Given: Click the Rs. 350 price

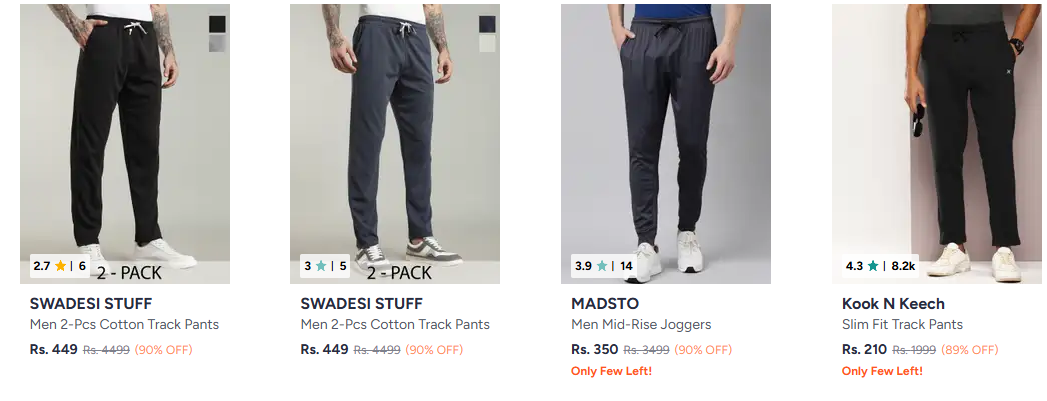Looking at the screenshot, I should click(x=594, y=350).
